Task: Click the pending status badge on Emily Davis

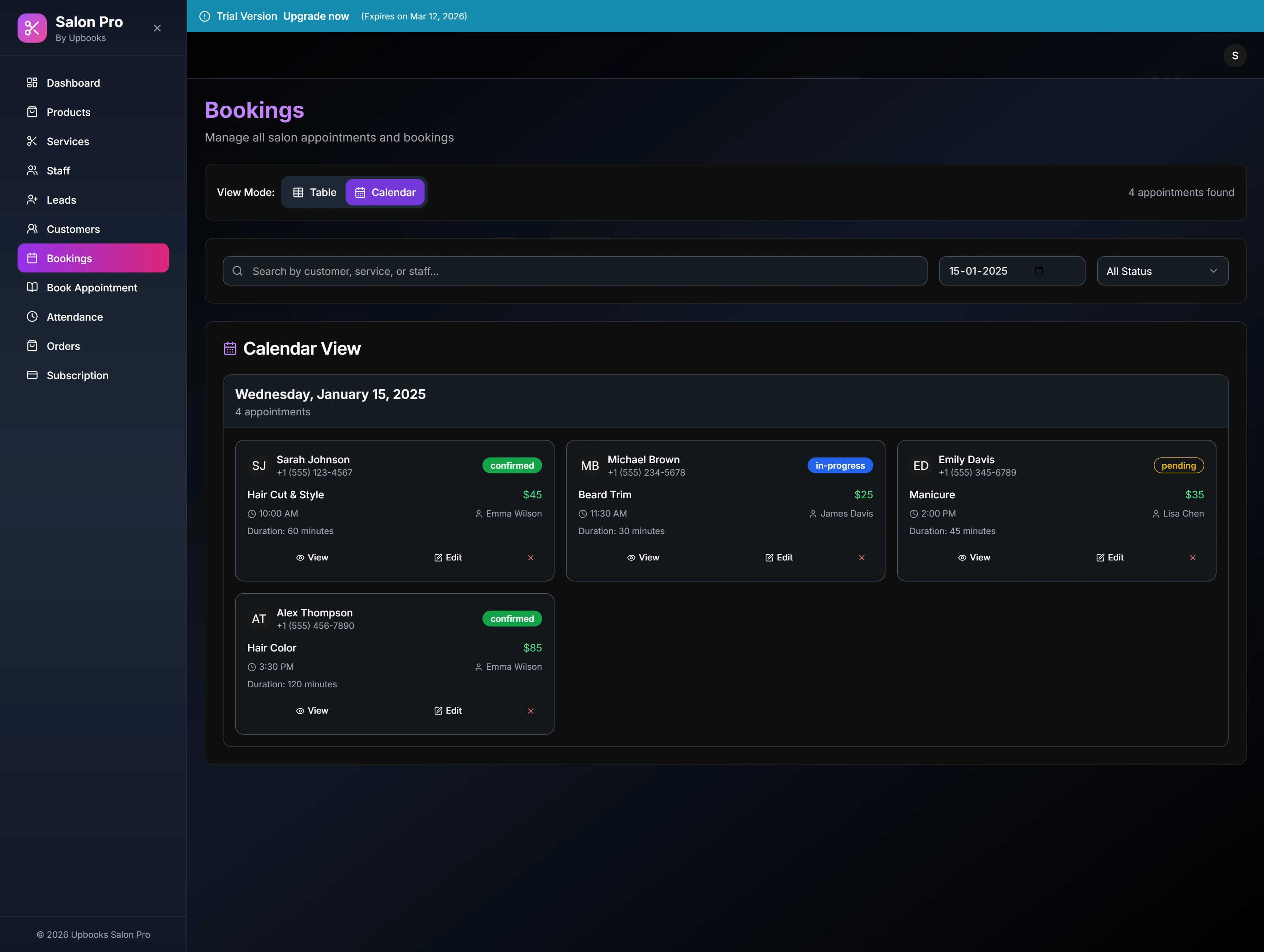Action: tap(1178, 465)
